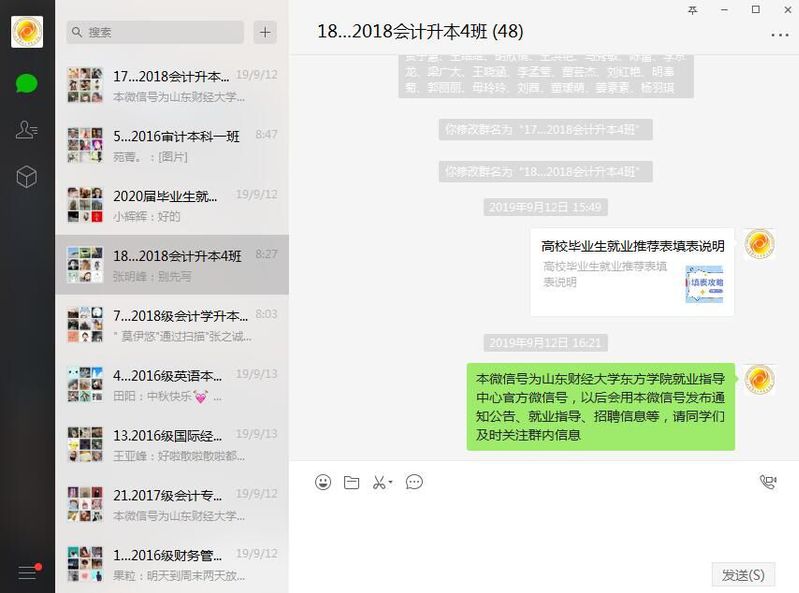Screen dimensions: 799x593
Task: Open the Contacts tab in sidebar
Action: [x=26, y=130]
